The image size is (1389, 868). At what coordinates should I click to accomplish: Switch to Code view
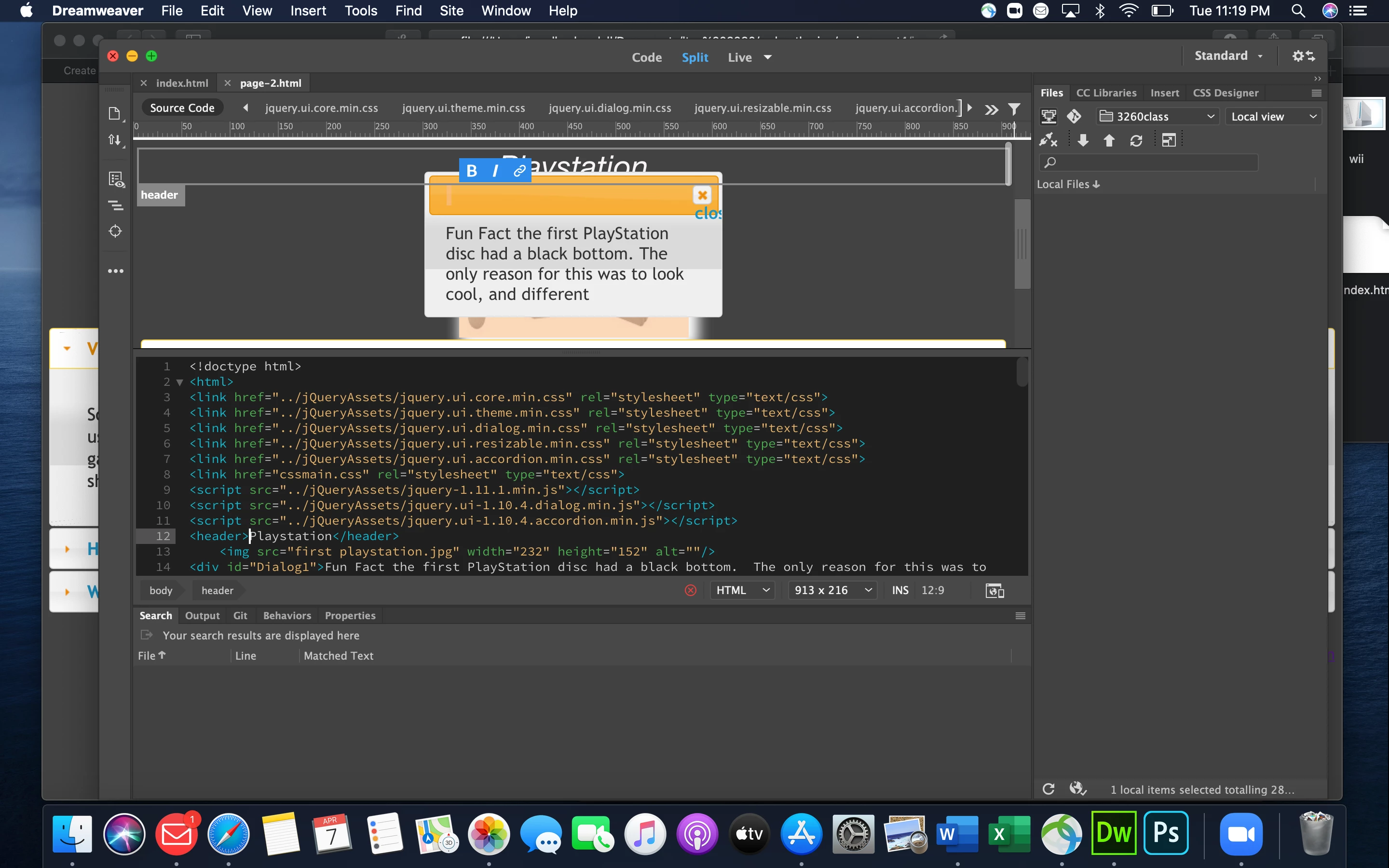(x=646, y=57)
